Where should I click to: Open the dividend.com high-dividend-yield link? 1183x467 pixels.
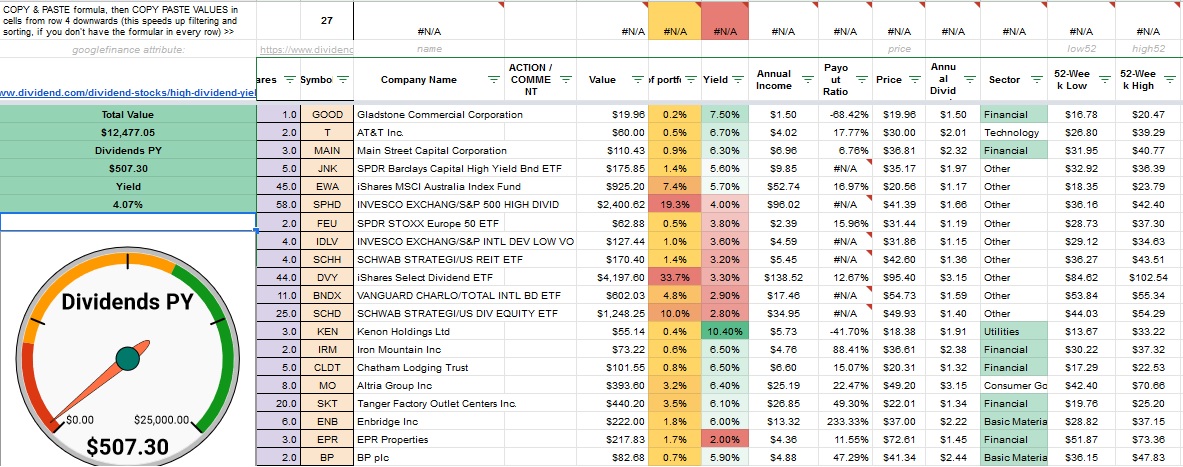pos(128,93)
